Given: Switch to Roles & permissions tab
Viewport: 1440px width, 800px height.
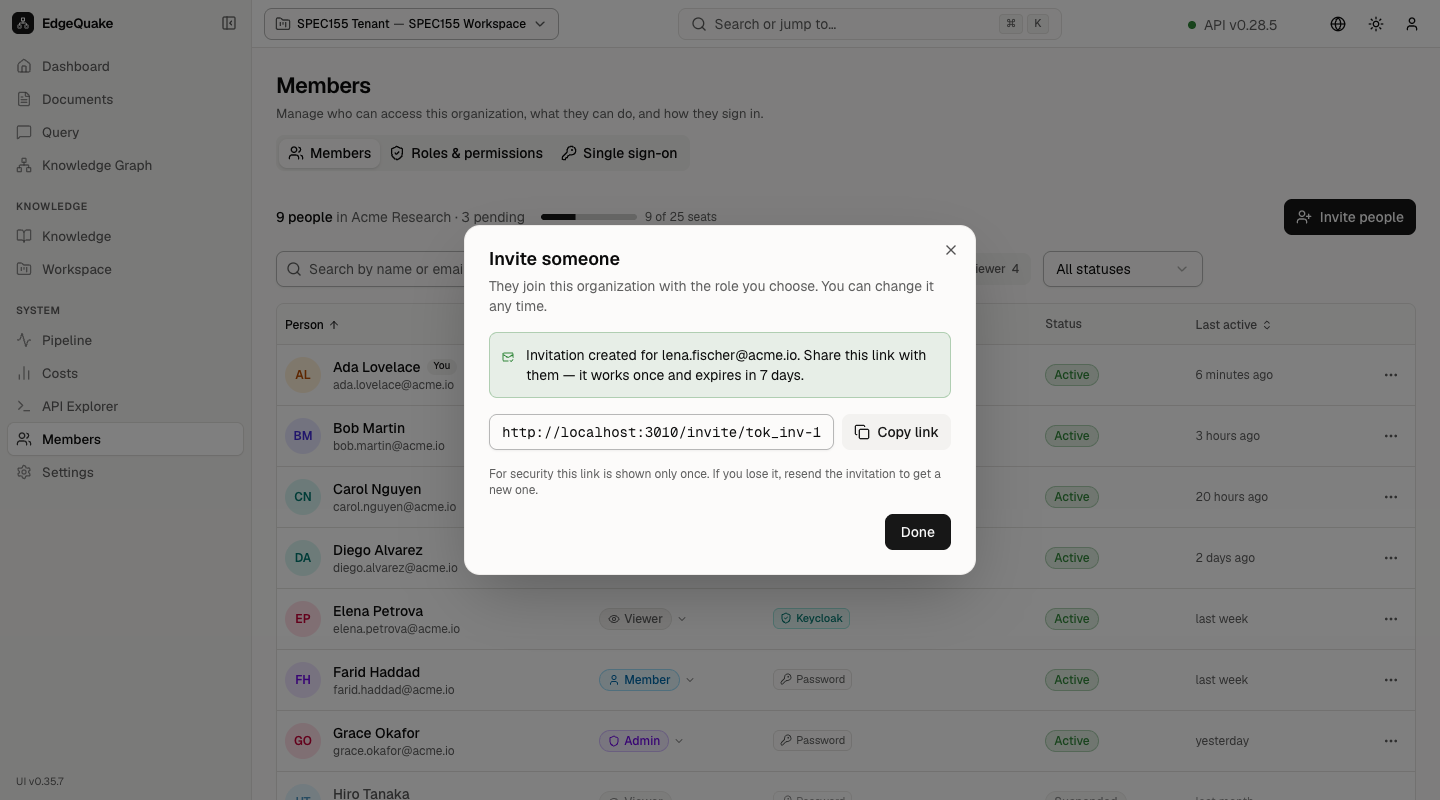Looking at the screenshot, I should pos(466,153).
